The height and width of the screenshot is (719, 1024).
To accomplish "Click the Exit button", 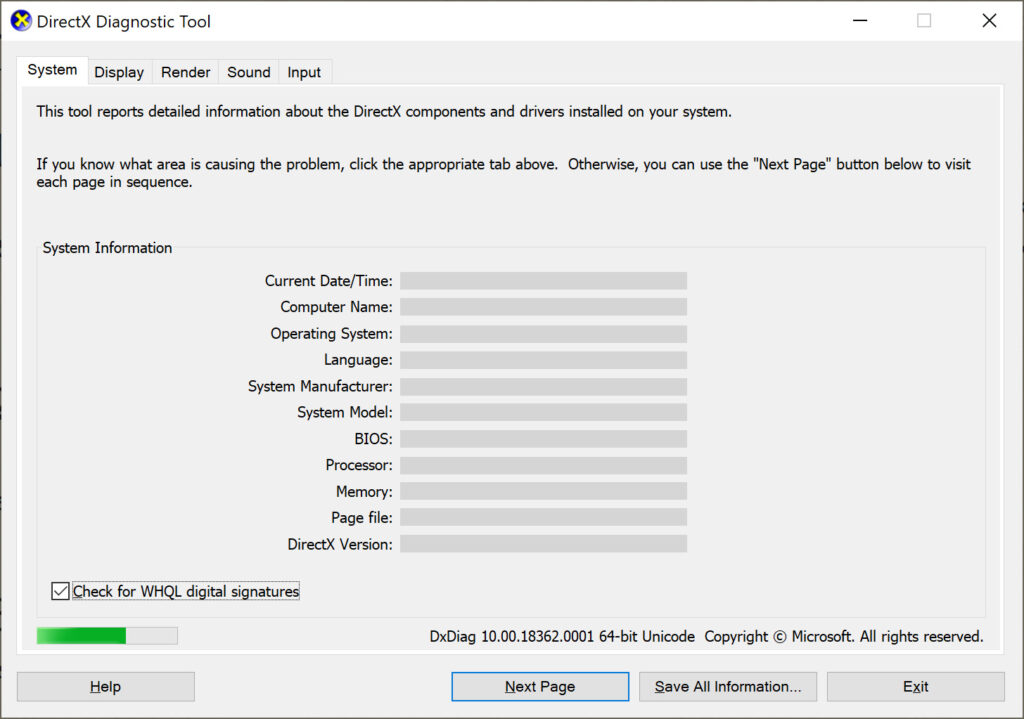I will 915,686.
